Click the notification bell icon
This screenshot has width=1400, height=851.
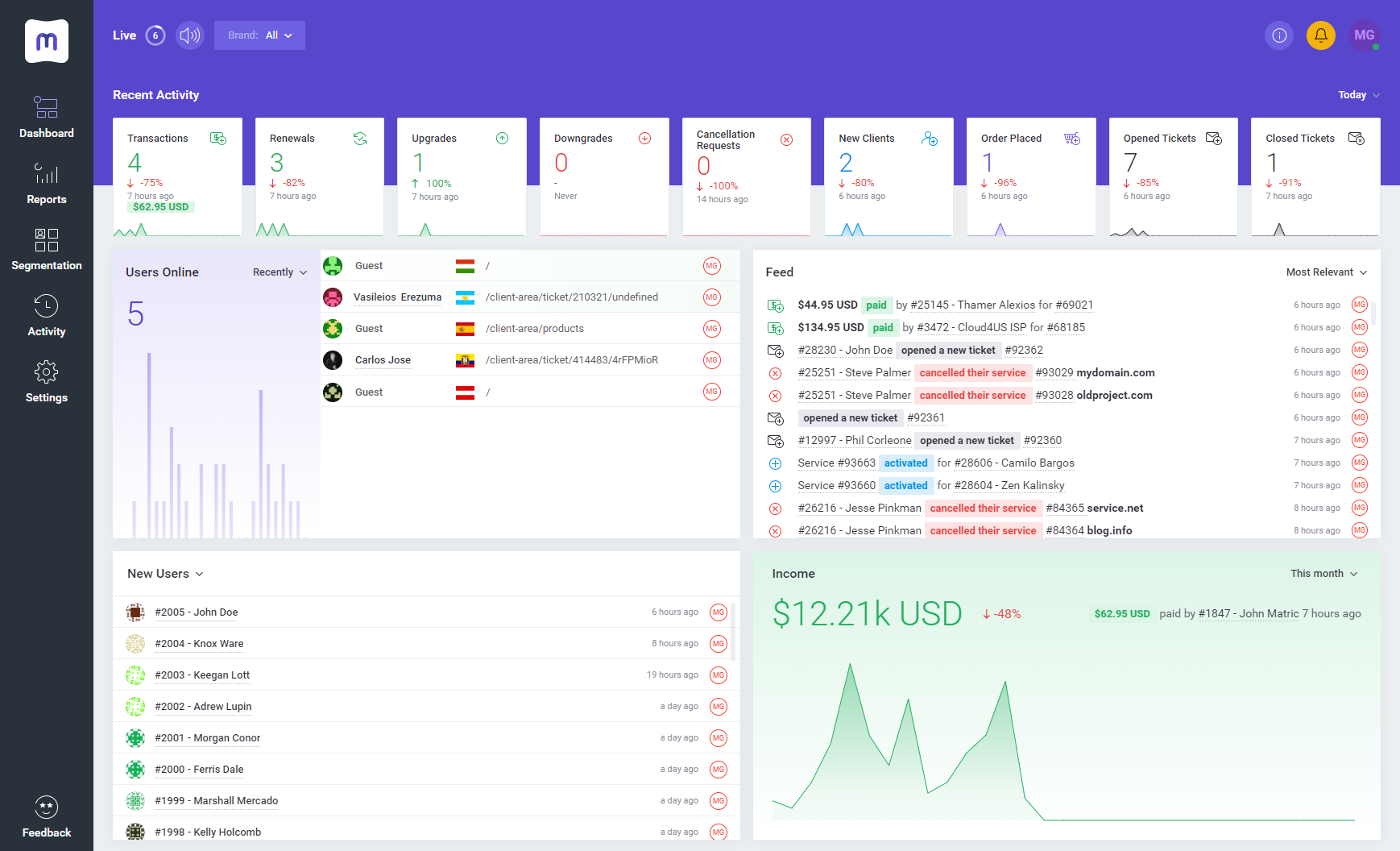pyautogui.click(x=1321, y=35)
